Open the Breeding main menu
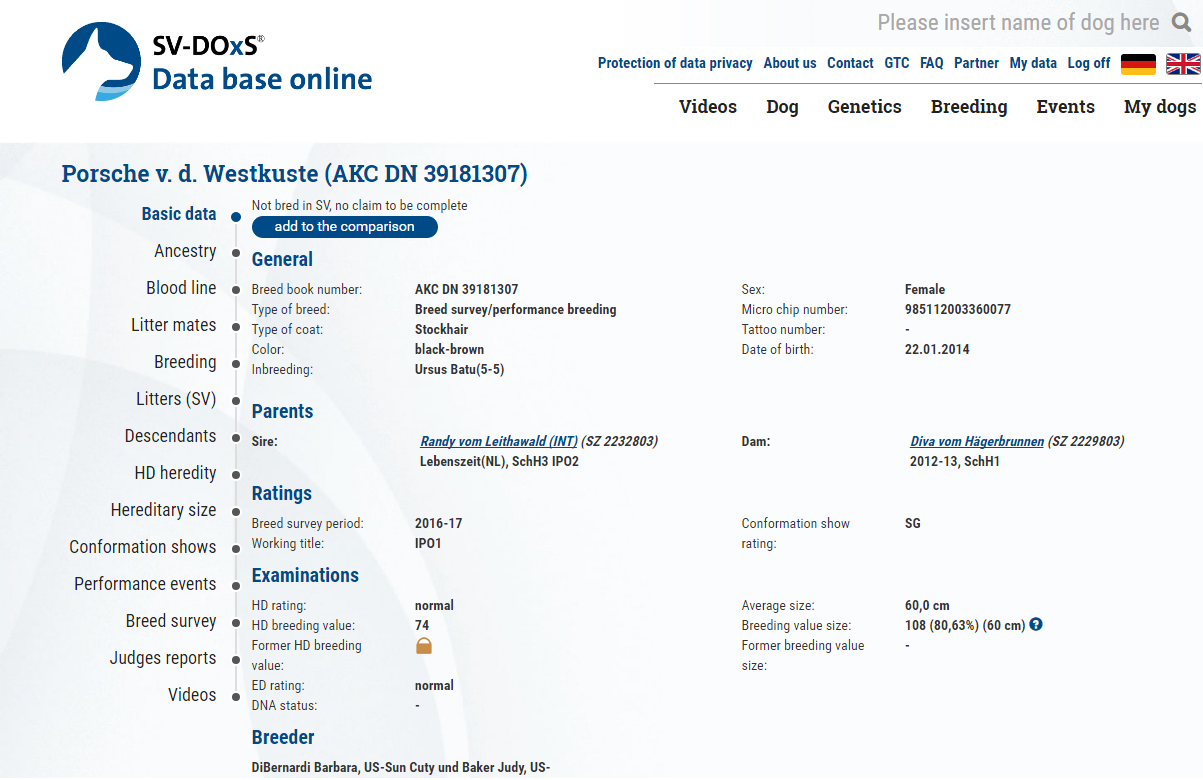This screenshot has height=780, width=1203. point(969,107)
